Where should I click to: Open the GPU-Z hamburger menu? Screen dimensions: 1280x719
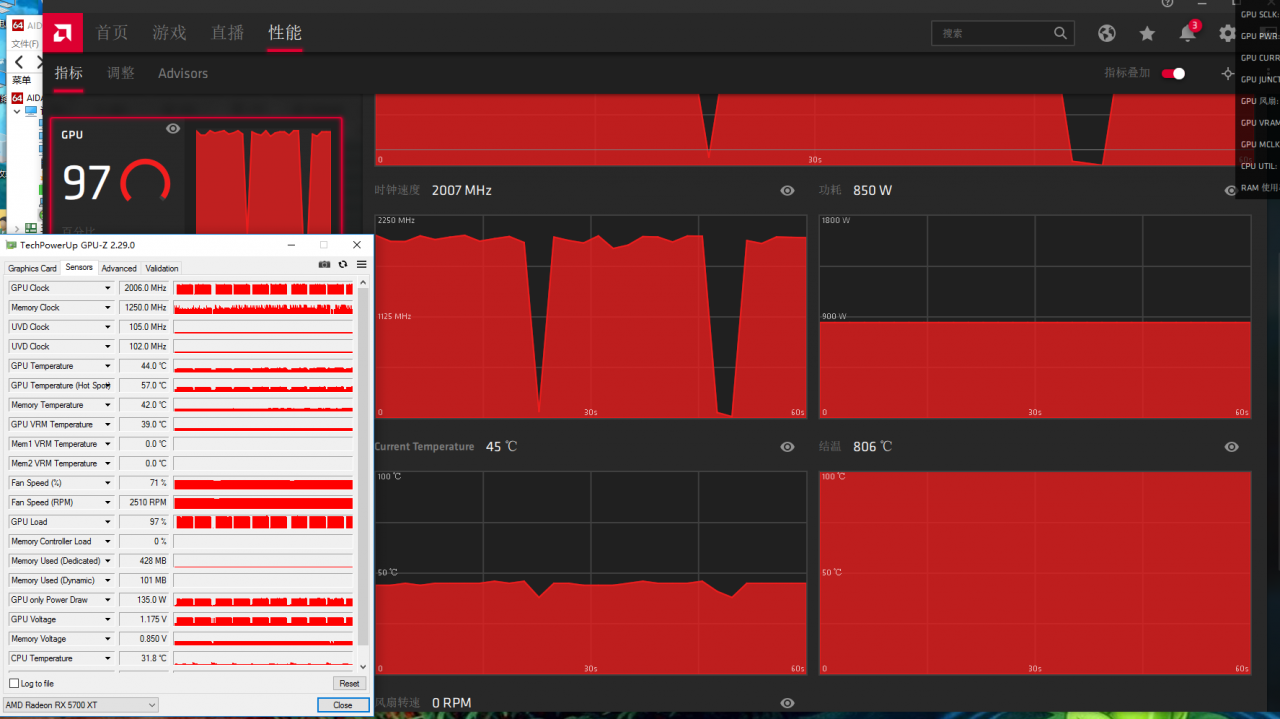pos(361,264)
